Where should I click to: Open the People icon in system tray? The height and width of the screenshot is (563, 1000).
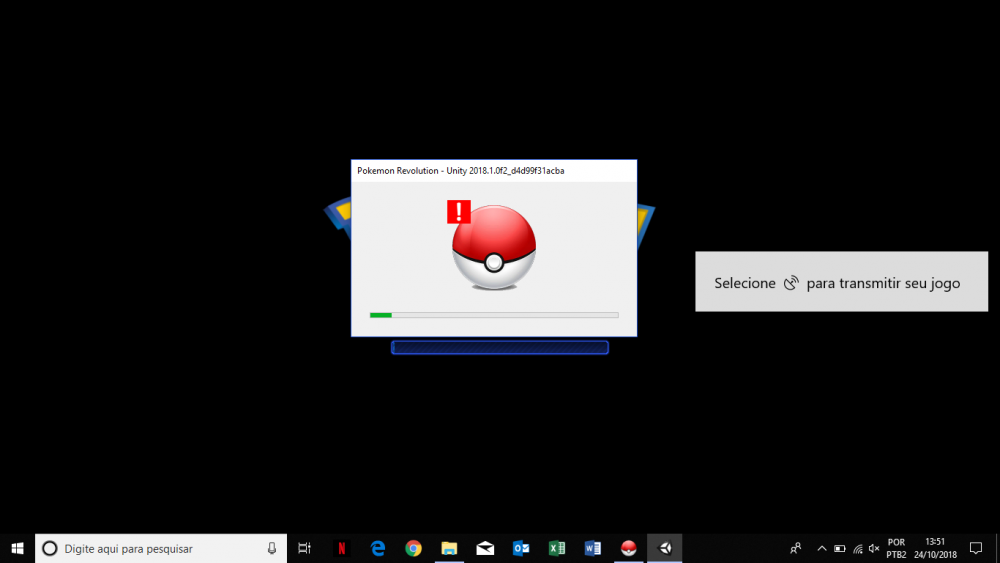pos(796,548)
